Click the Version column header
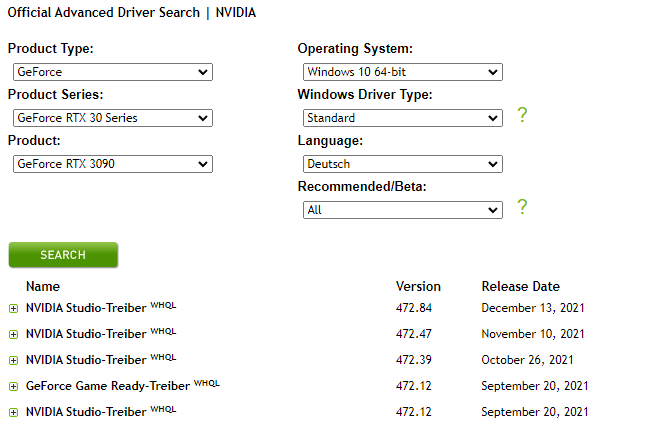The width and height of the screenshot is (651, 429). click(418, 286)
